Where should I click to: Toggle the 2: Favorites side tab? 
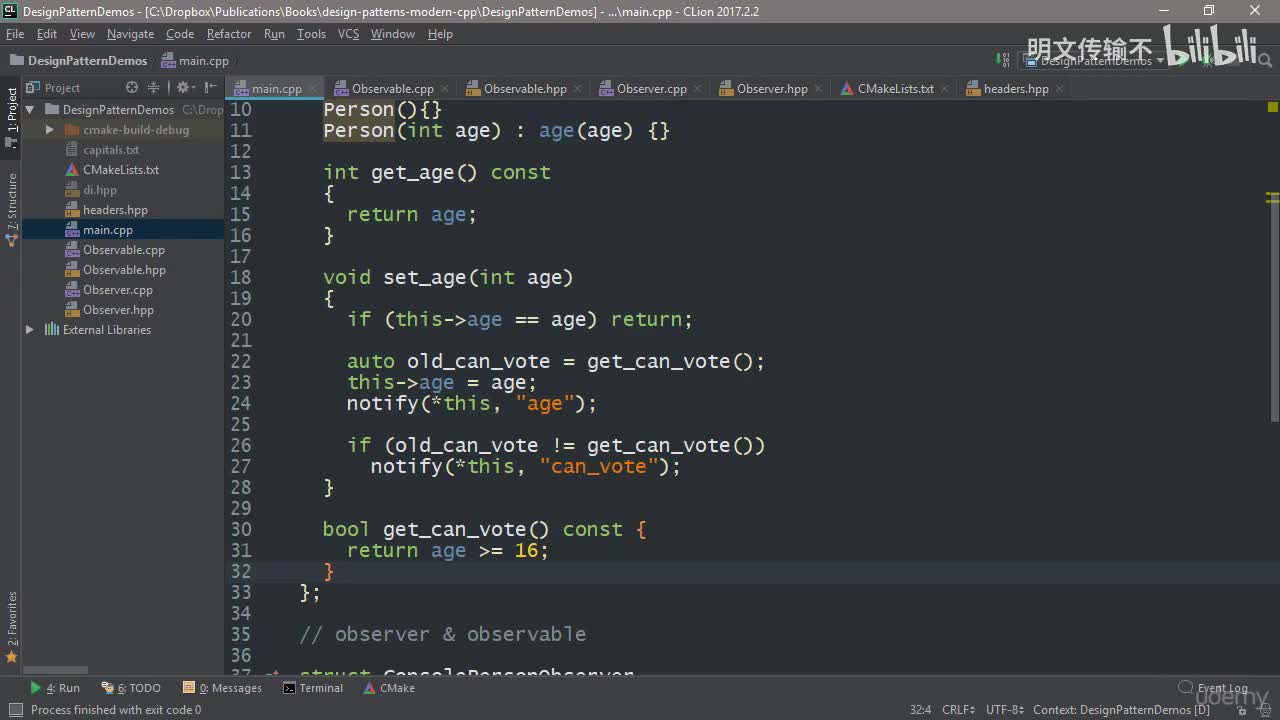[12, 626]
